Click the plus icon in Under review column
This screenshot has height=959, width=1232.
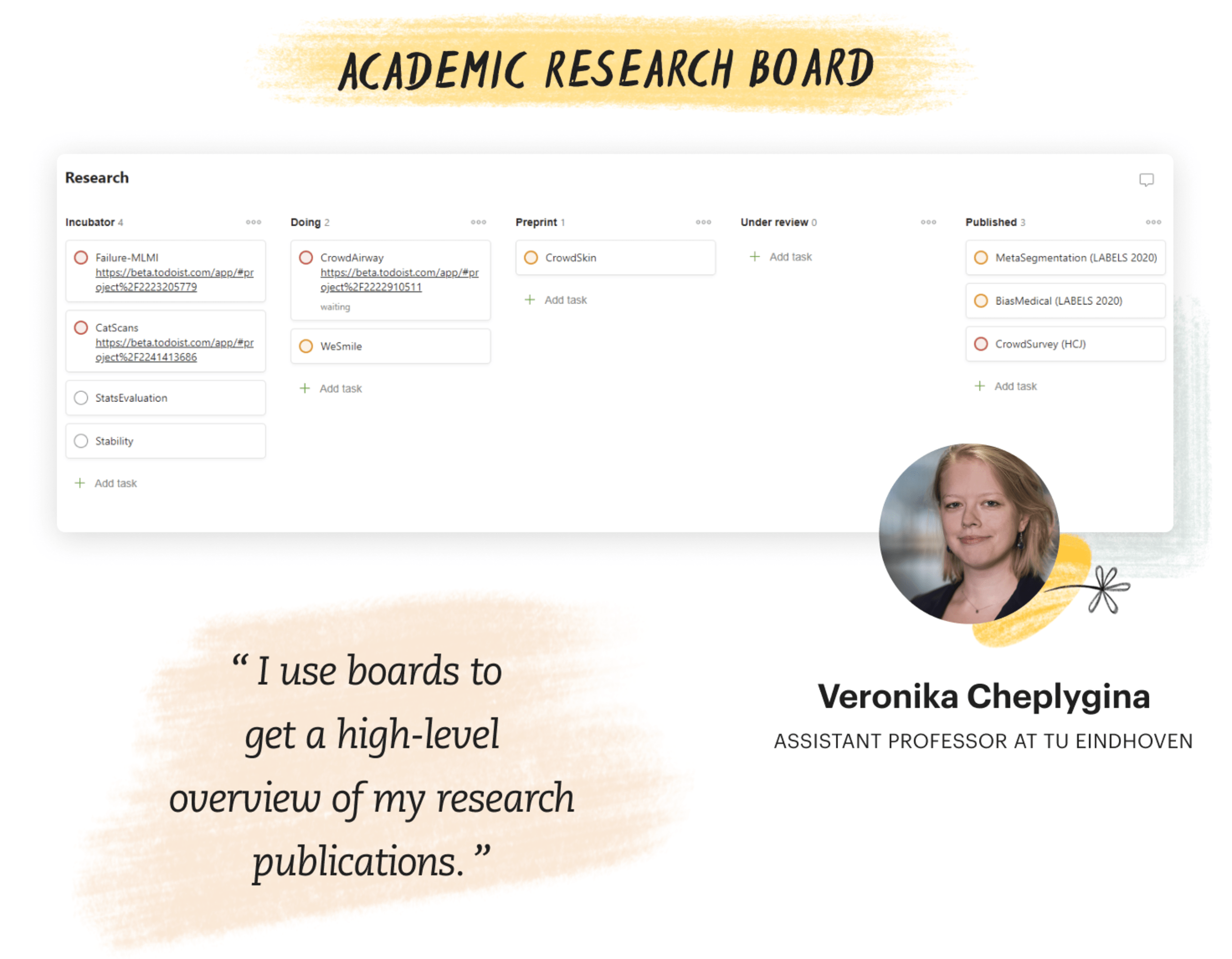(x=755, y=257)
